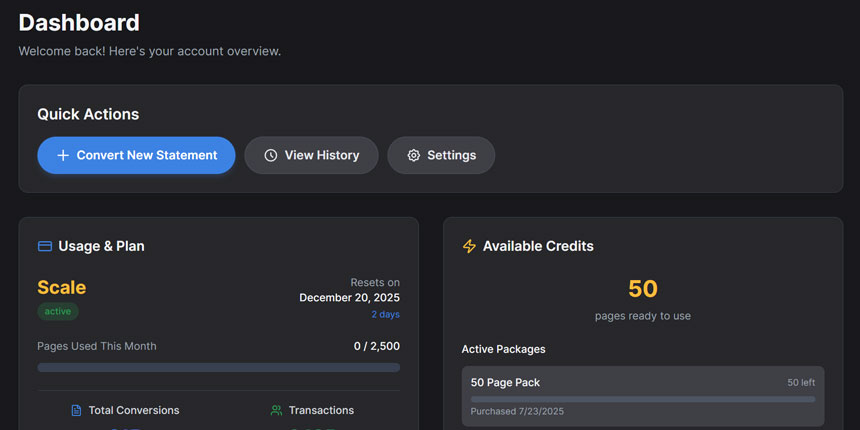Click the Dashboard page title
The width and height of the screenshot is (860, 430).
[x=79, y=23]
